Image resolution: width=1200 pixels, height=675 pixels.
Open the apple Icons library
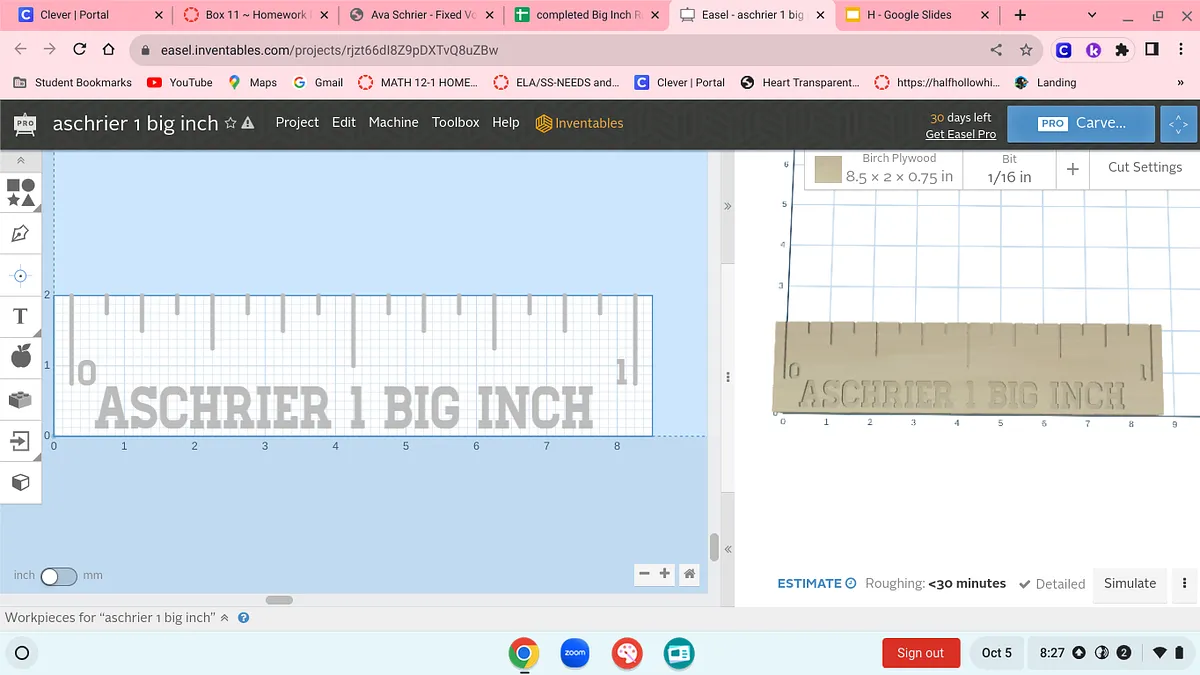click(20, 356)
